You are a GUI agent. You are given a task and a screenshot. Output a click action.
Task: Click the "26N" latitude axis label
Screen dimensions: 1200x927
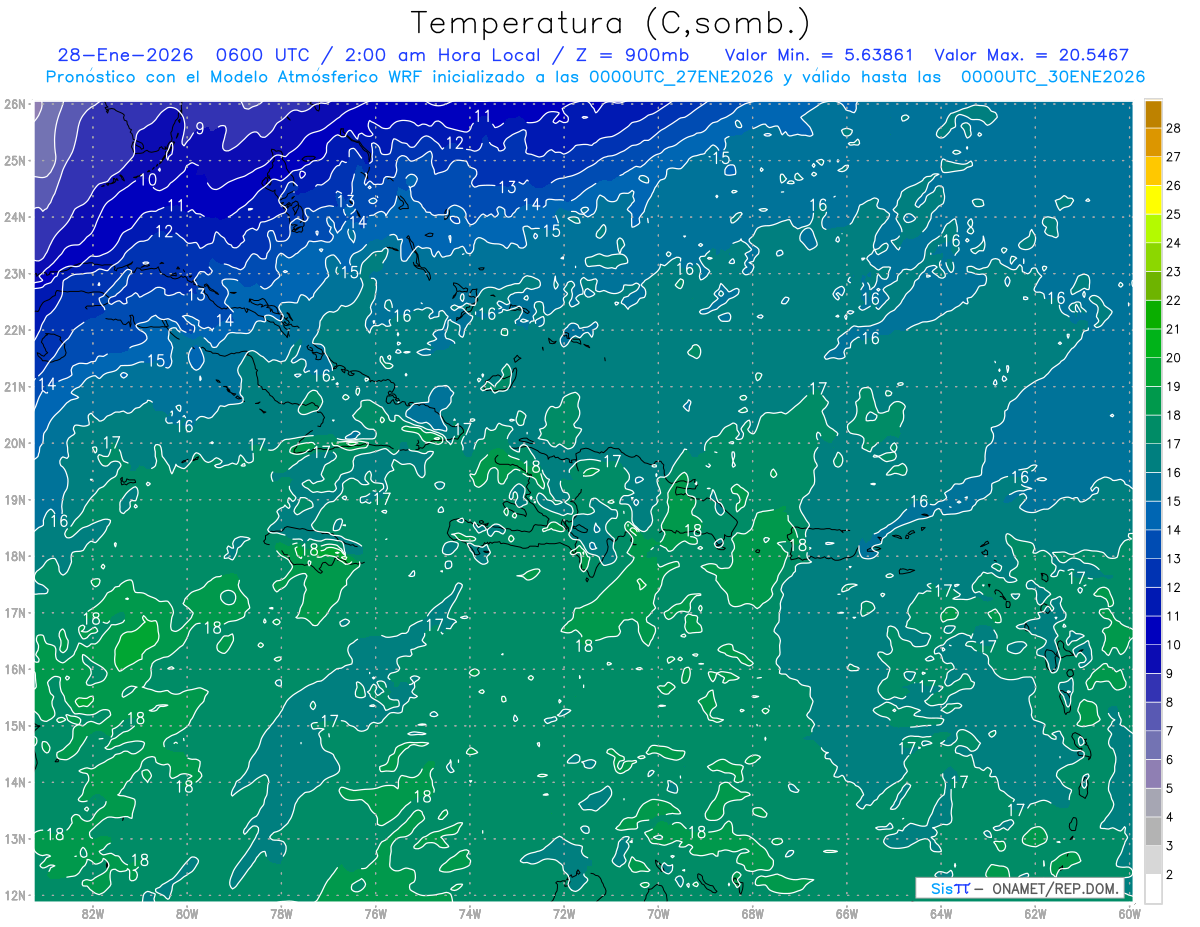pos(15,104)
